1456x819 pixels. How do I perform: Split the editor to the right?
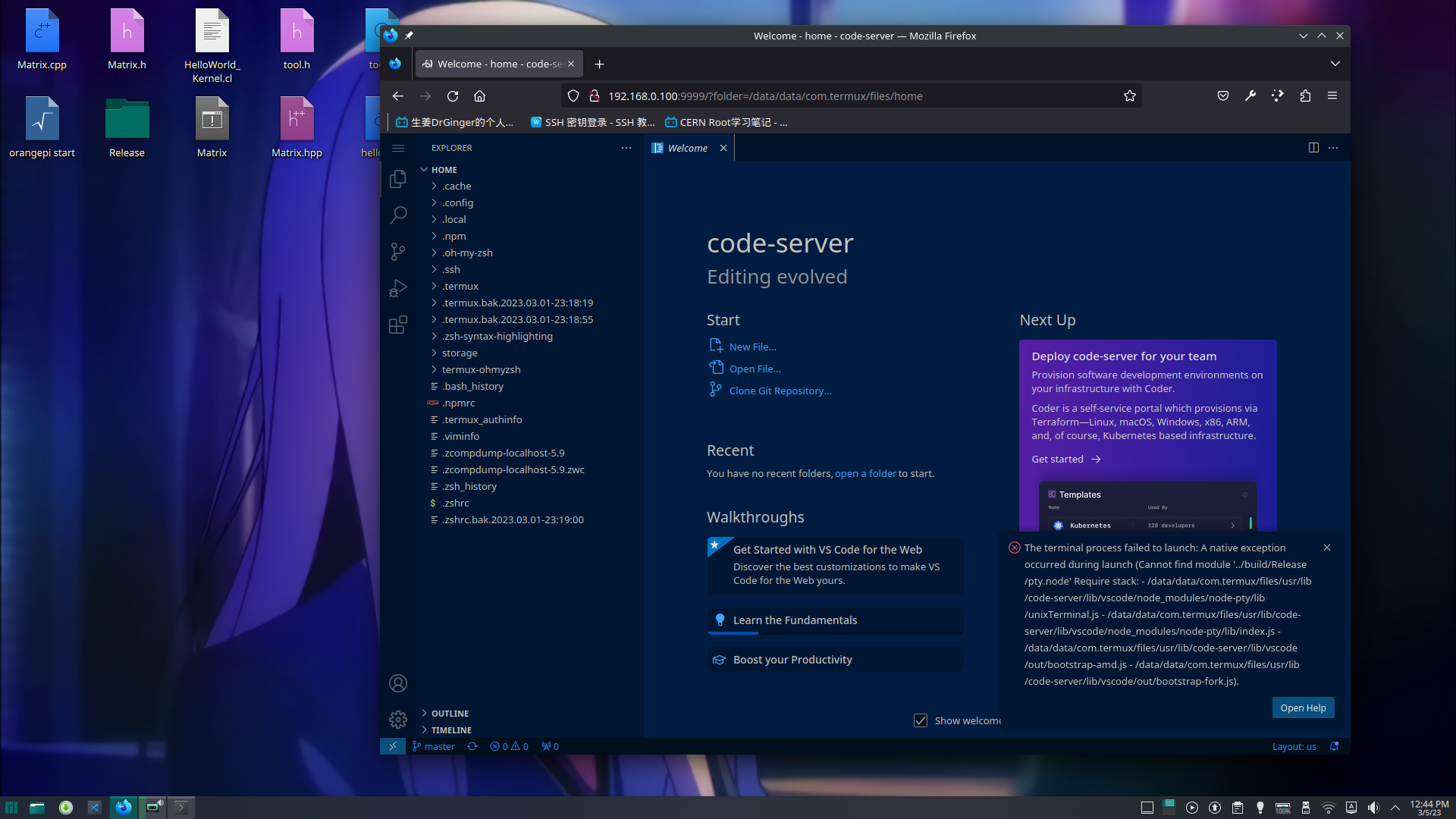coord(1313,147)
